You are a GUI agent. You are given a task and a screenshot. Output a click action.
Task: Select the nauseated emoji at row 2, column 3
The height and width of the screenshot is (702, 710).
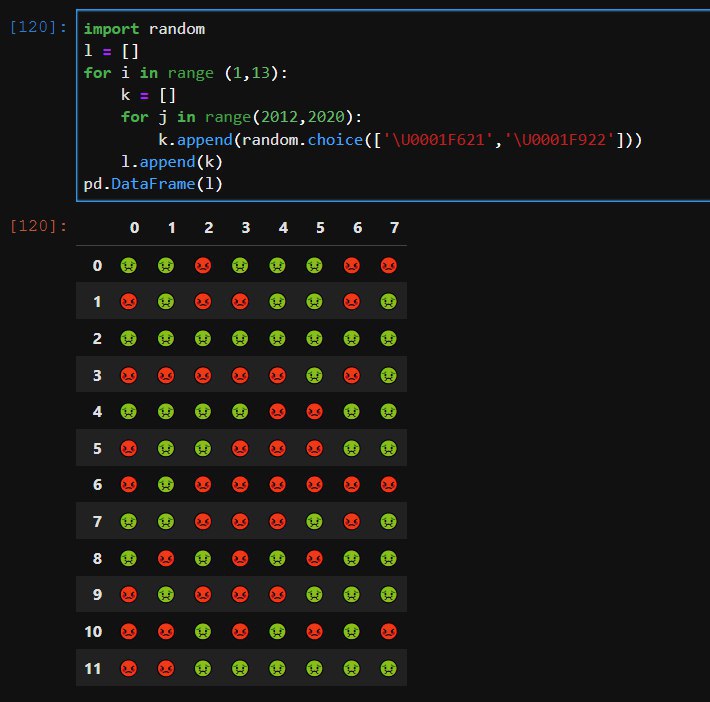point(240,338)
